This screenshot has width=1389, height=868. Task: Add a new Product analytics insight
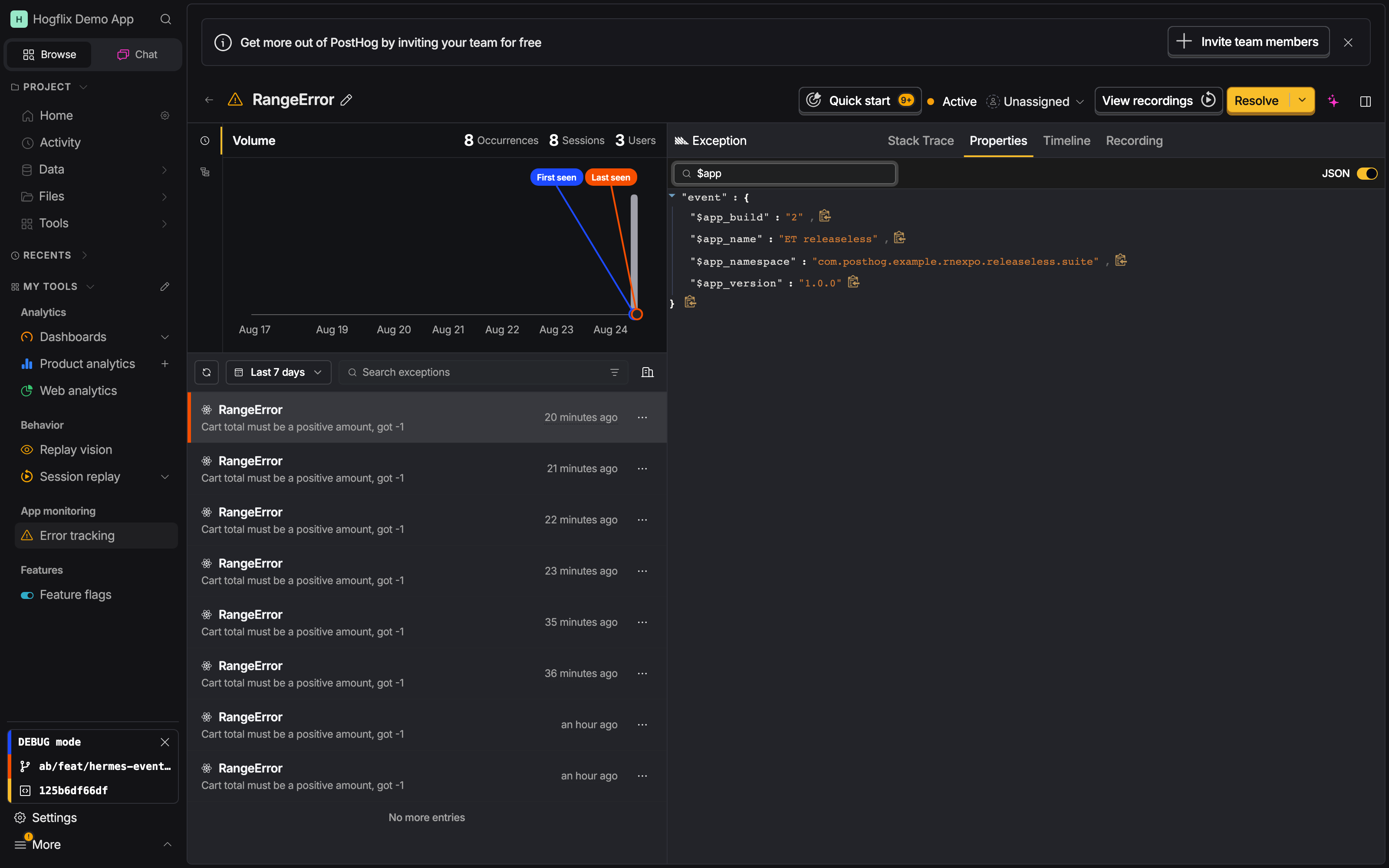pyautogui.click(x=165, y=363)
